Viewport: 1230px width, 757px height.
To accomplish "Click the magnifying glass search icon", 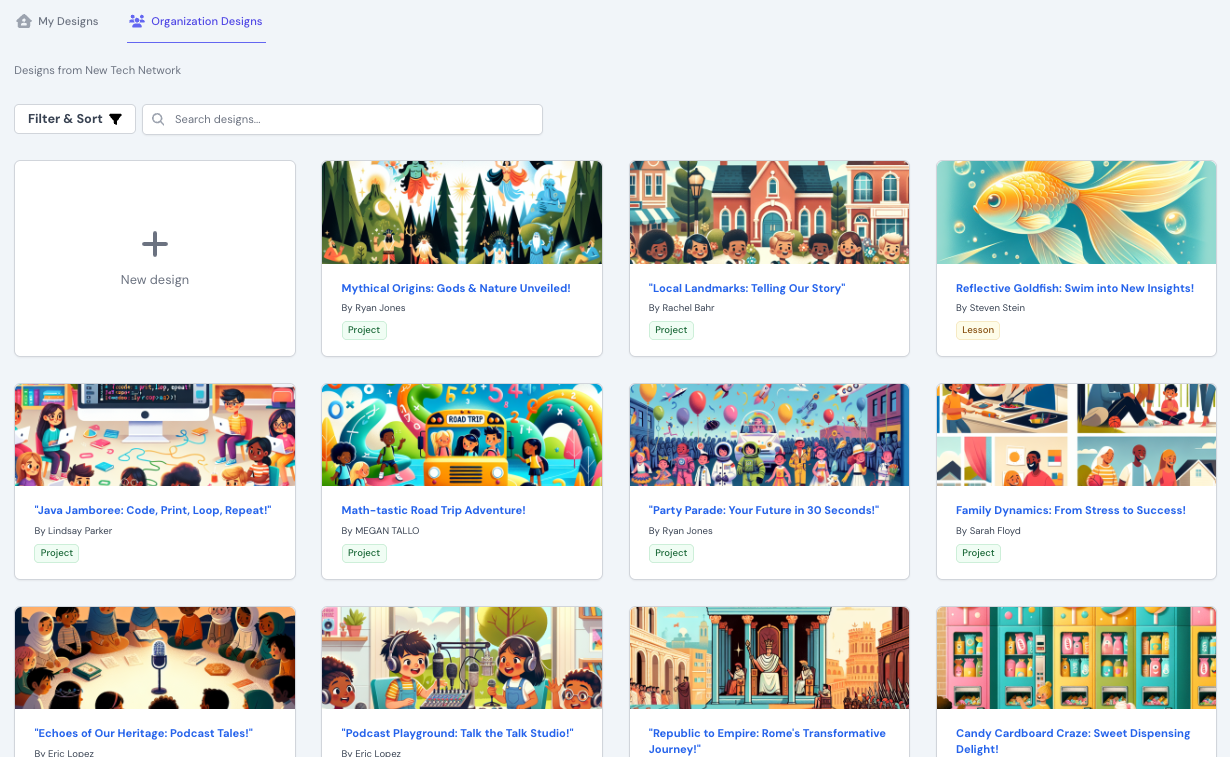I will point(159,119).
